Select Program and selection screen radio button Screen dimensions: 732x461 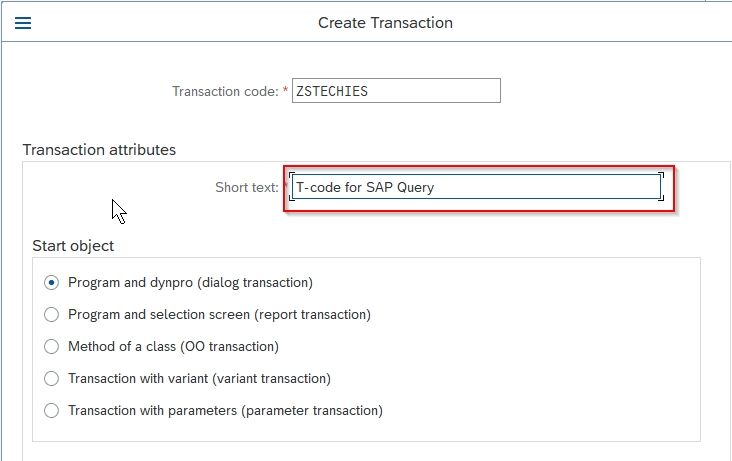point(51,314)
